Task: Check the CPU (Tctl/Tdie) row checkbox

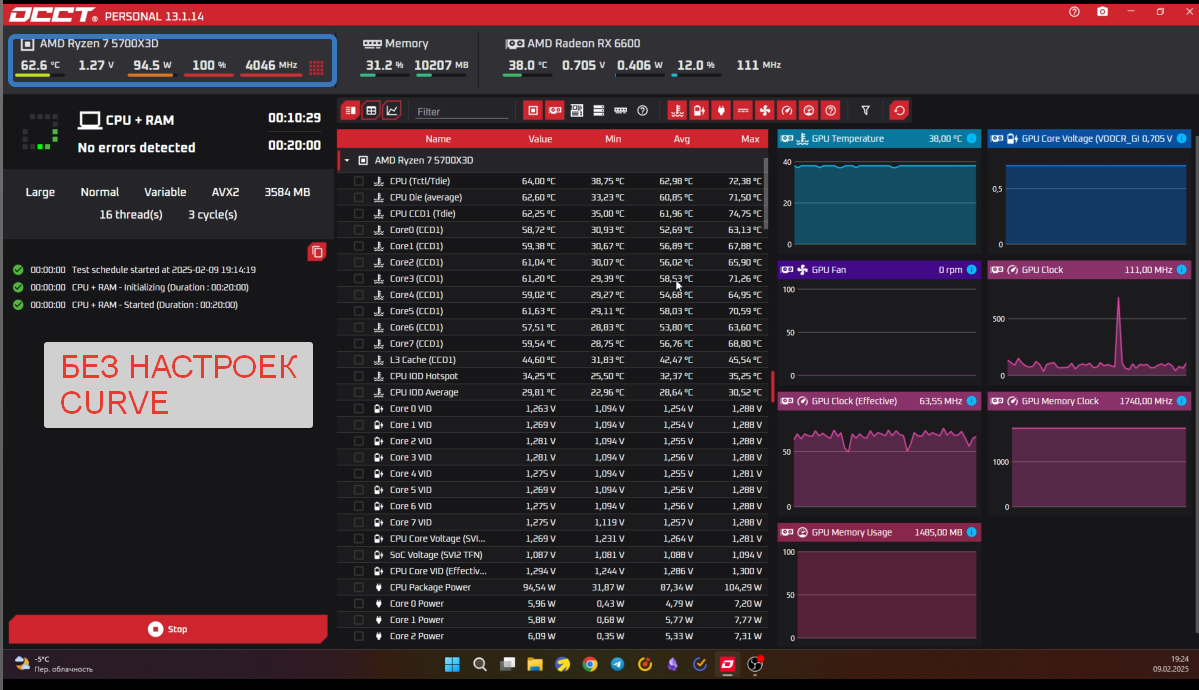Action: [x=358, y=181]
